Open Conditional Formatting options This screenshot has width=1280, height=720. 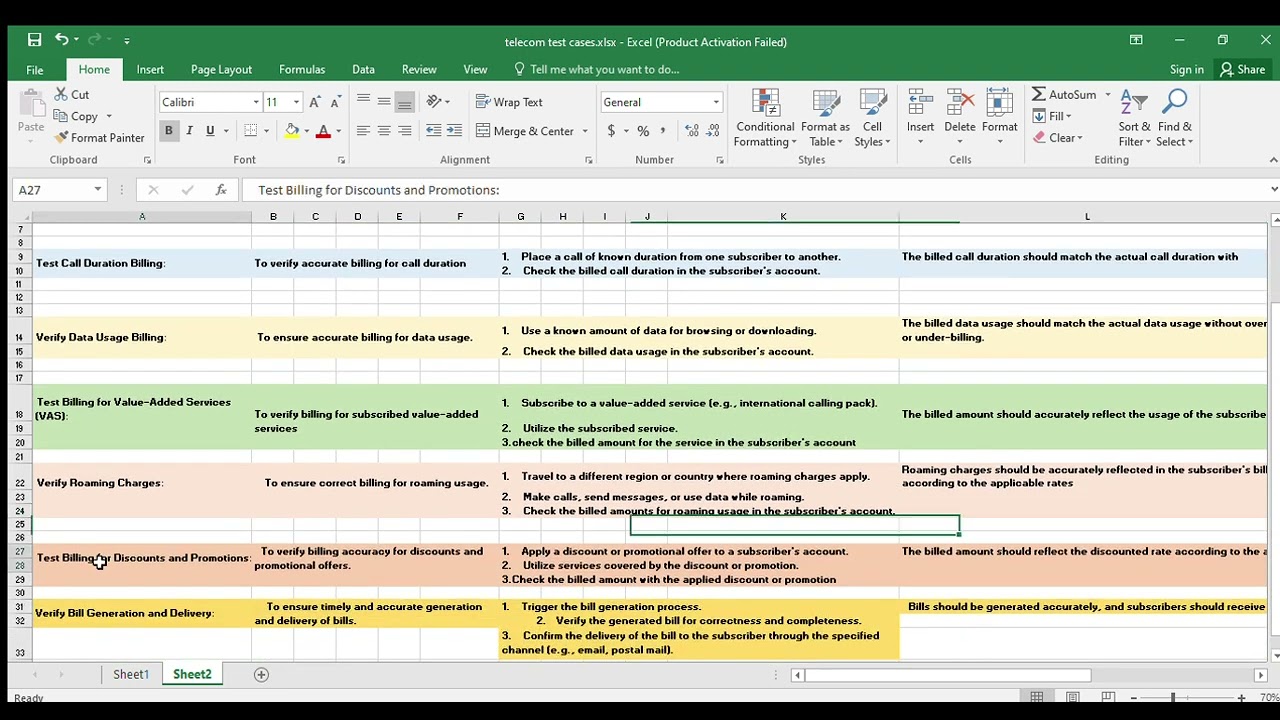765,118
